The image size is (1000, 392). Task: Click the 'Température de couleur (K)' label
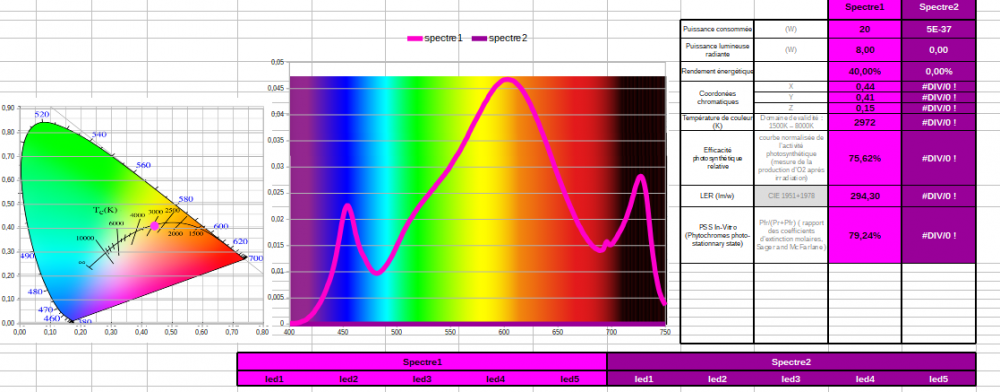coord(717,122)
